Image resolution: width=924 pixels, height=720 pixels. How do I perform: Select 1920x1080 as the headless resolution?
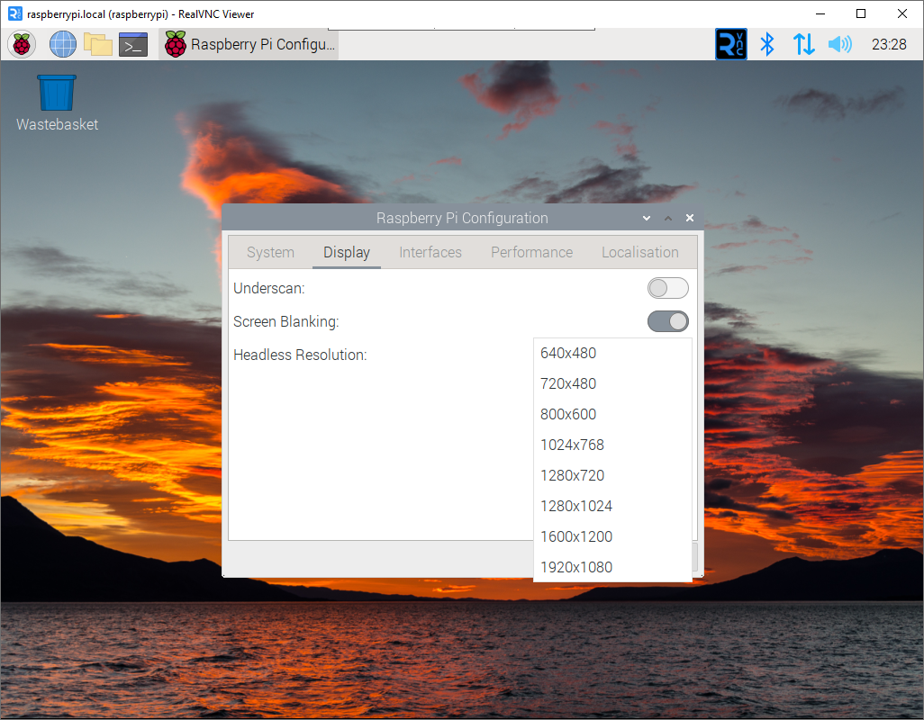[x=577, y=567]
